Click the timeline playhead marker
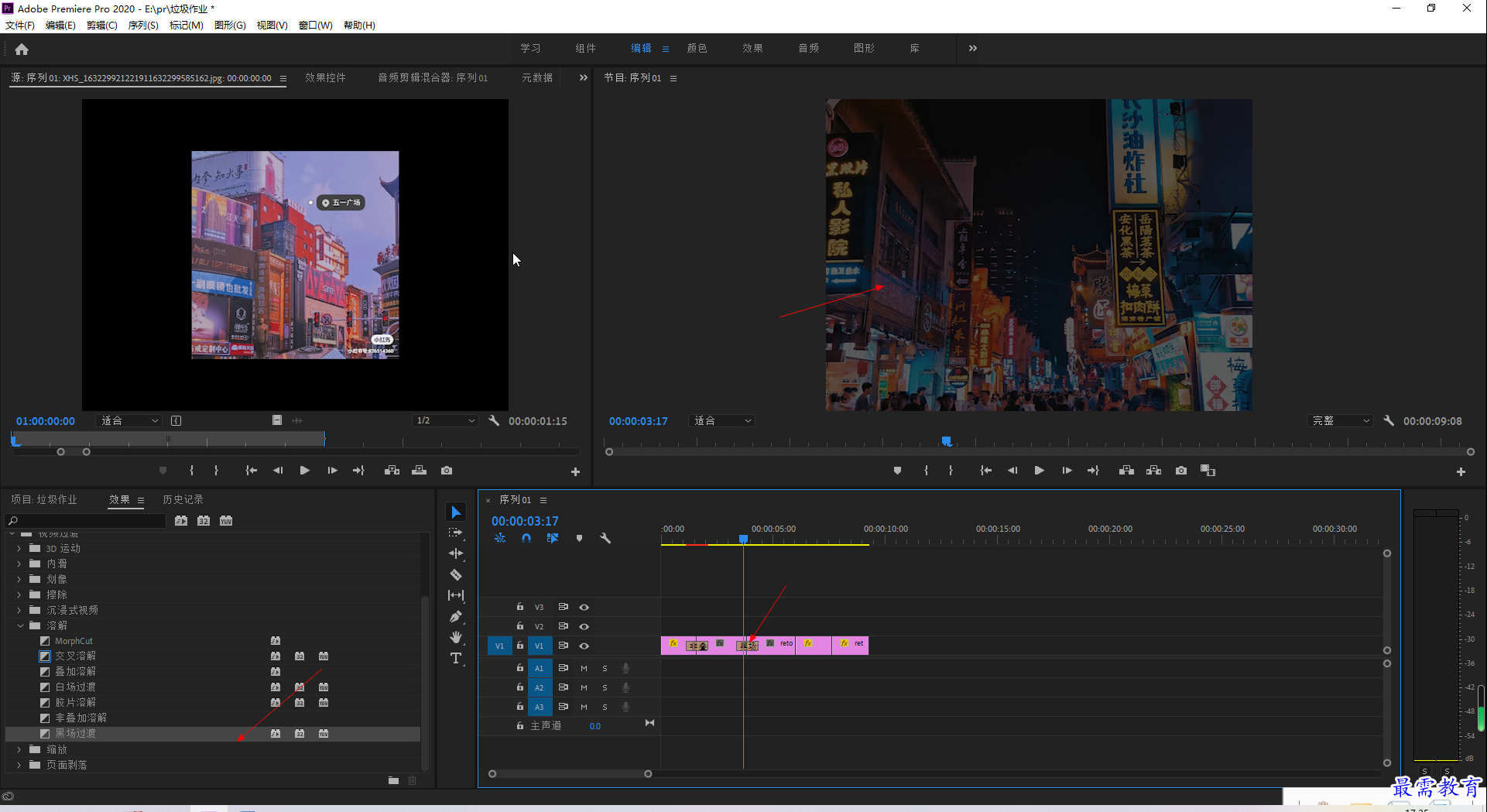The width and height of the screenshot is (1487, 812). [743, 539]
